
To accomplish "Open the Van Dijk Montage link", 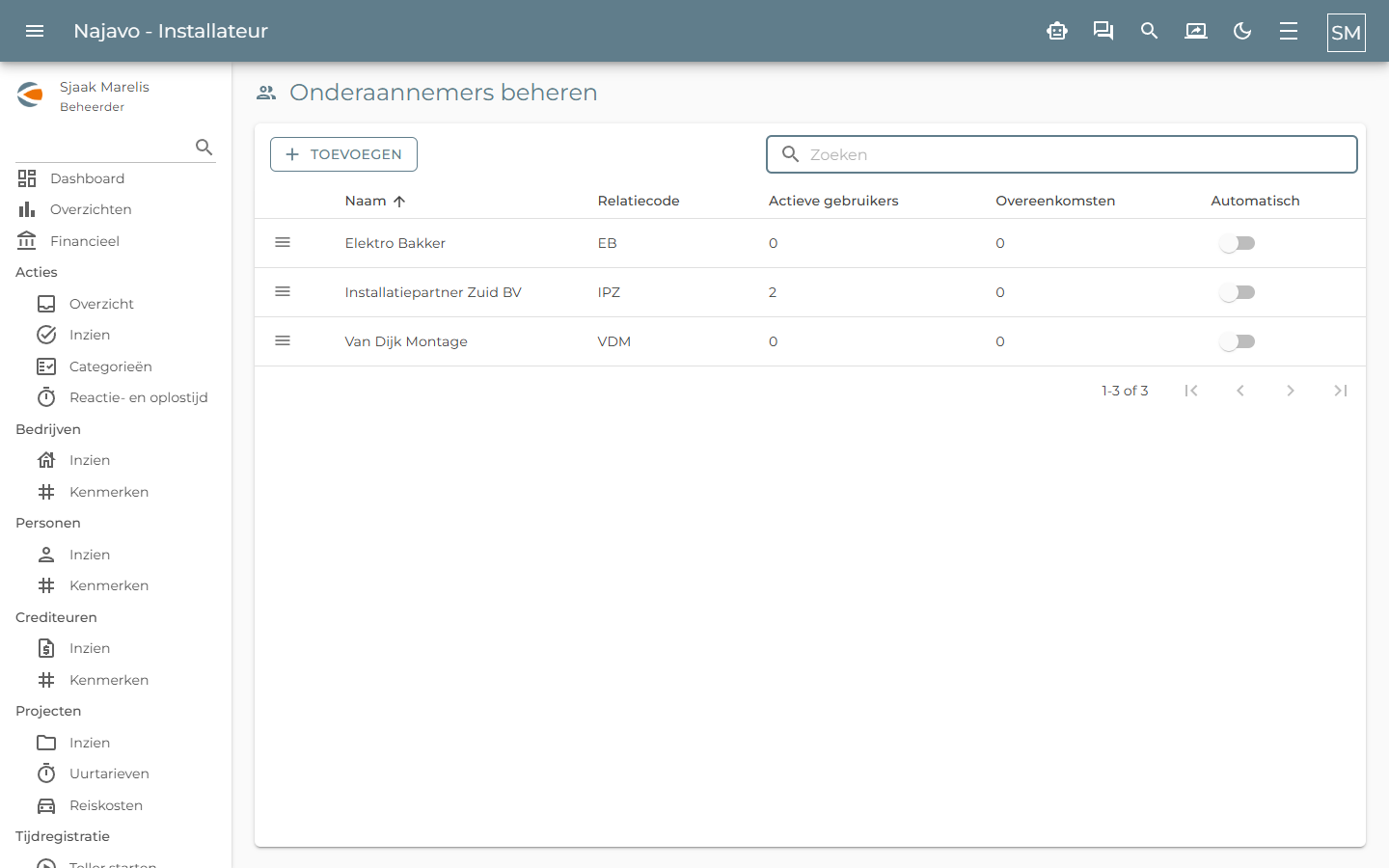I will tap(406, 341).
